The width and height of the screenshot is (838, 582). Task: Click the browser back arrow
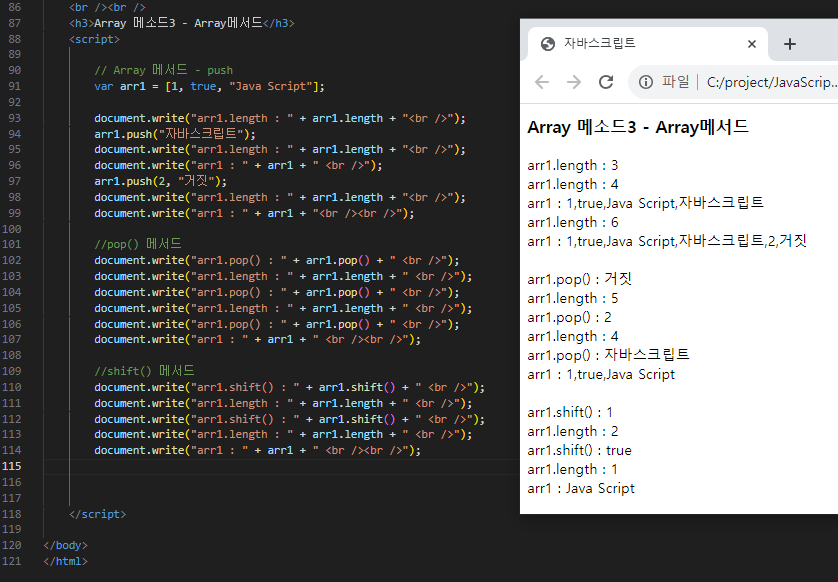pyautogui.click(x=542, y=82)
